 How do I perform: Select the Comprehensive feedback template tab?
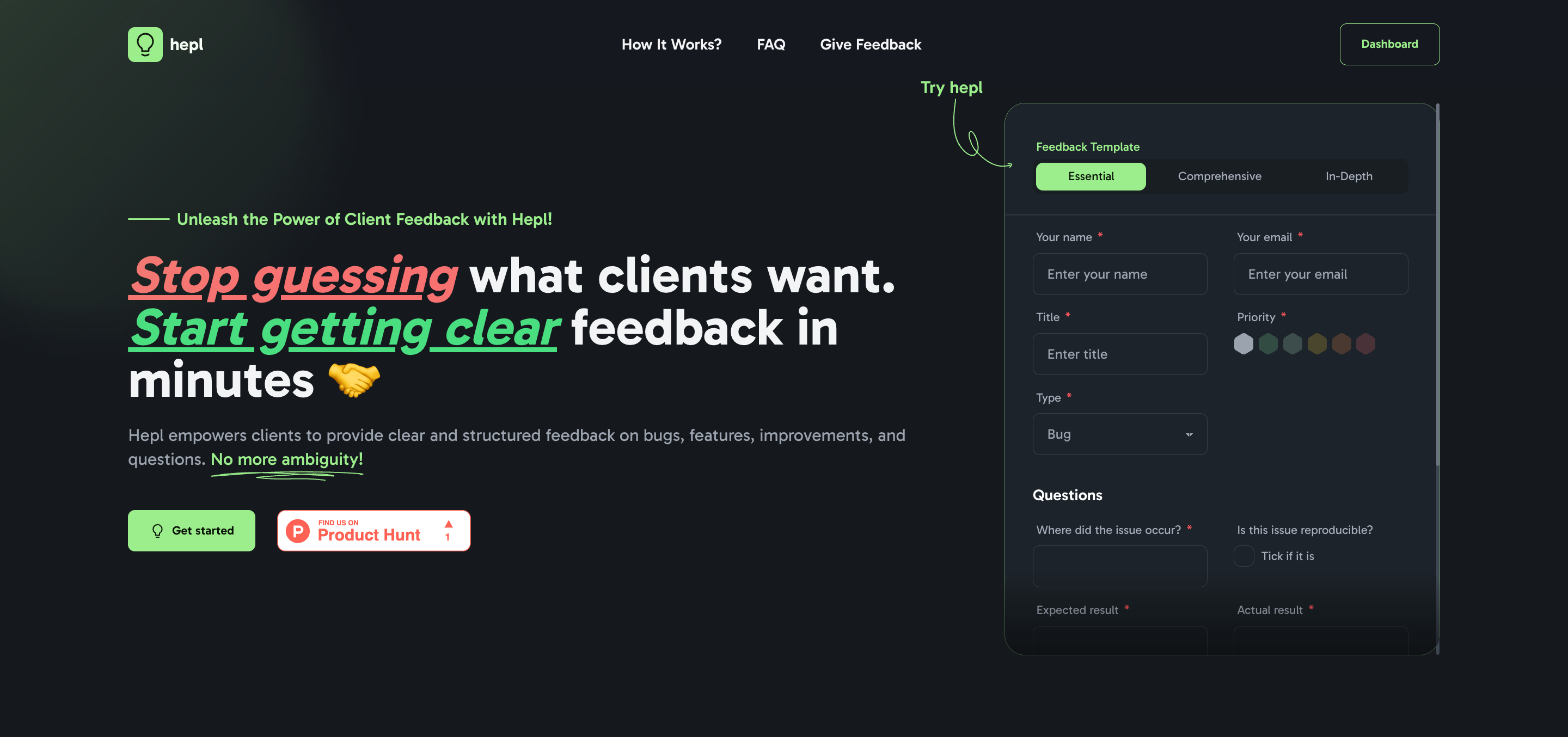[x=1220, y=176]
